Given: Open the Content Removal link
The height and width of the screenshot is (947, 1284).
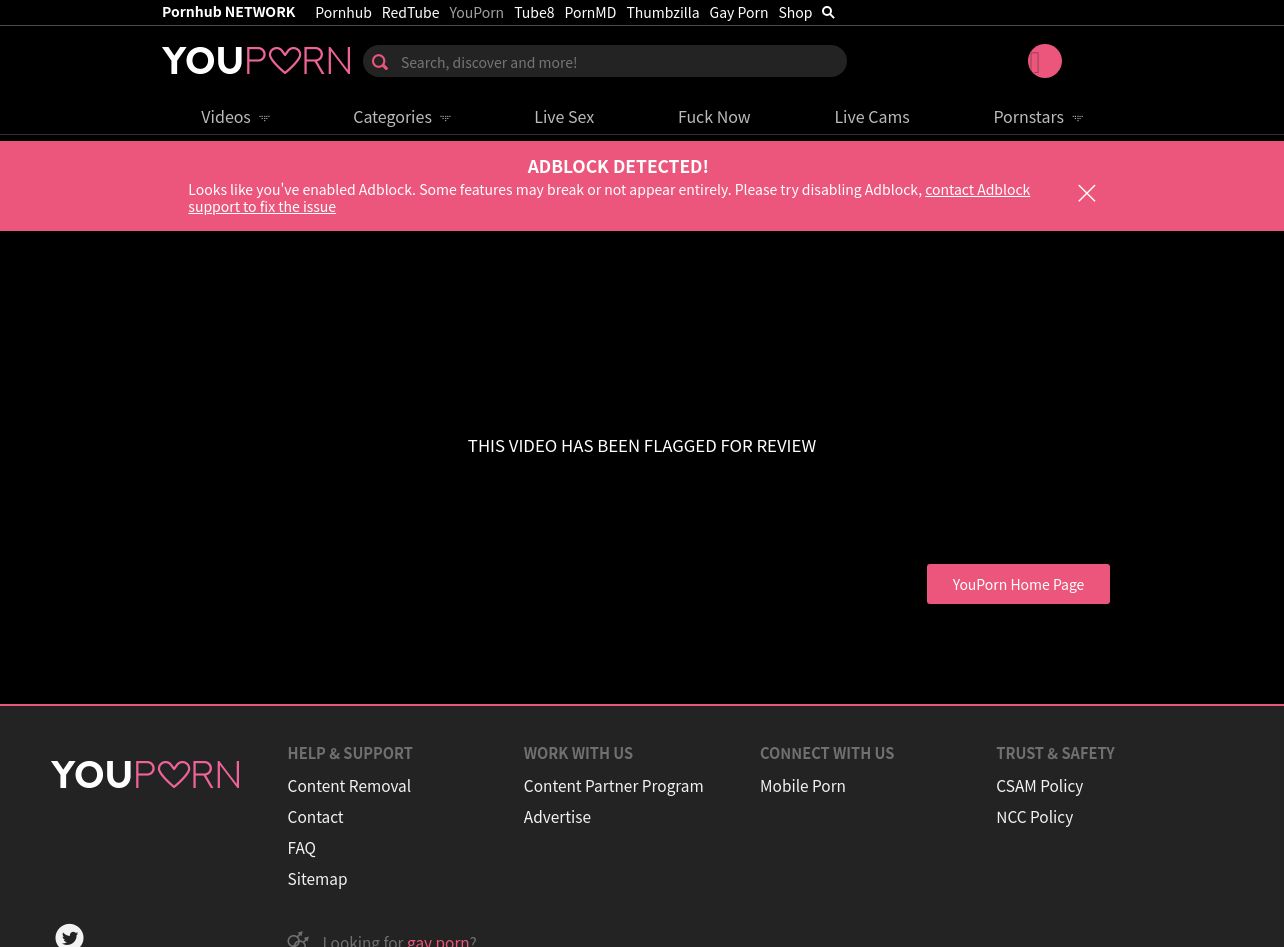Looking at the screenshot, I should (349, 786).
